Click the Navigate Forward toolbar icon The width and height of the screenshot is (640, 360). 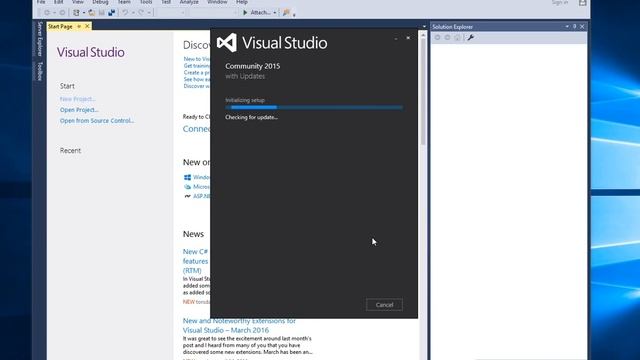click(62, 13)
